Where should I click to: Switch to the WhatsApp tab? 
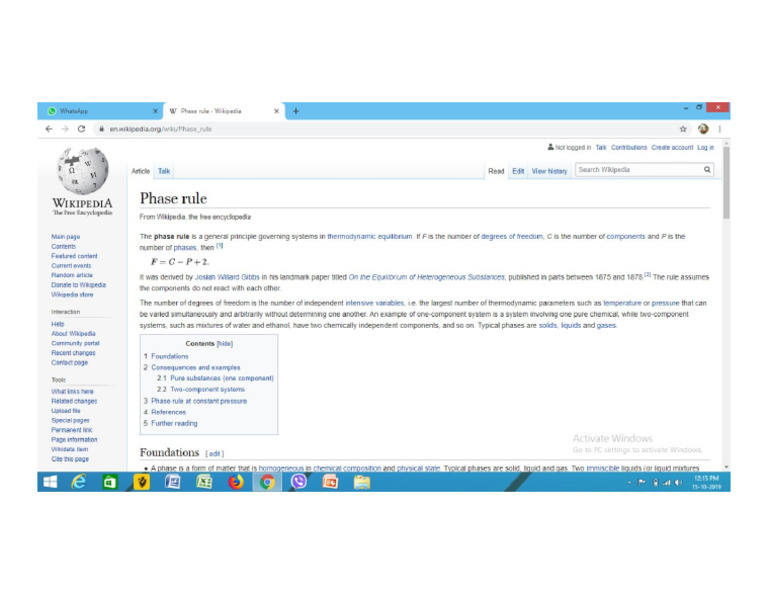[95, 111]
